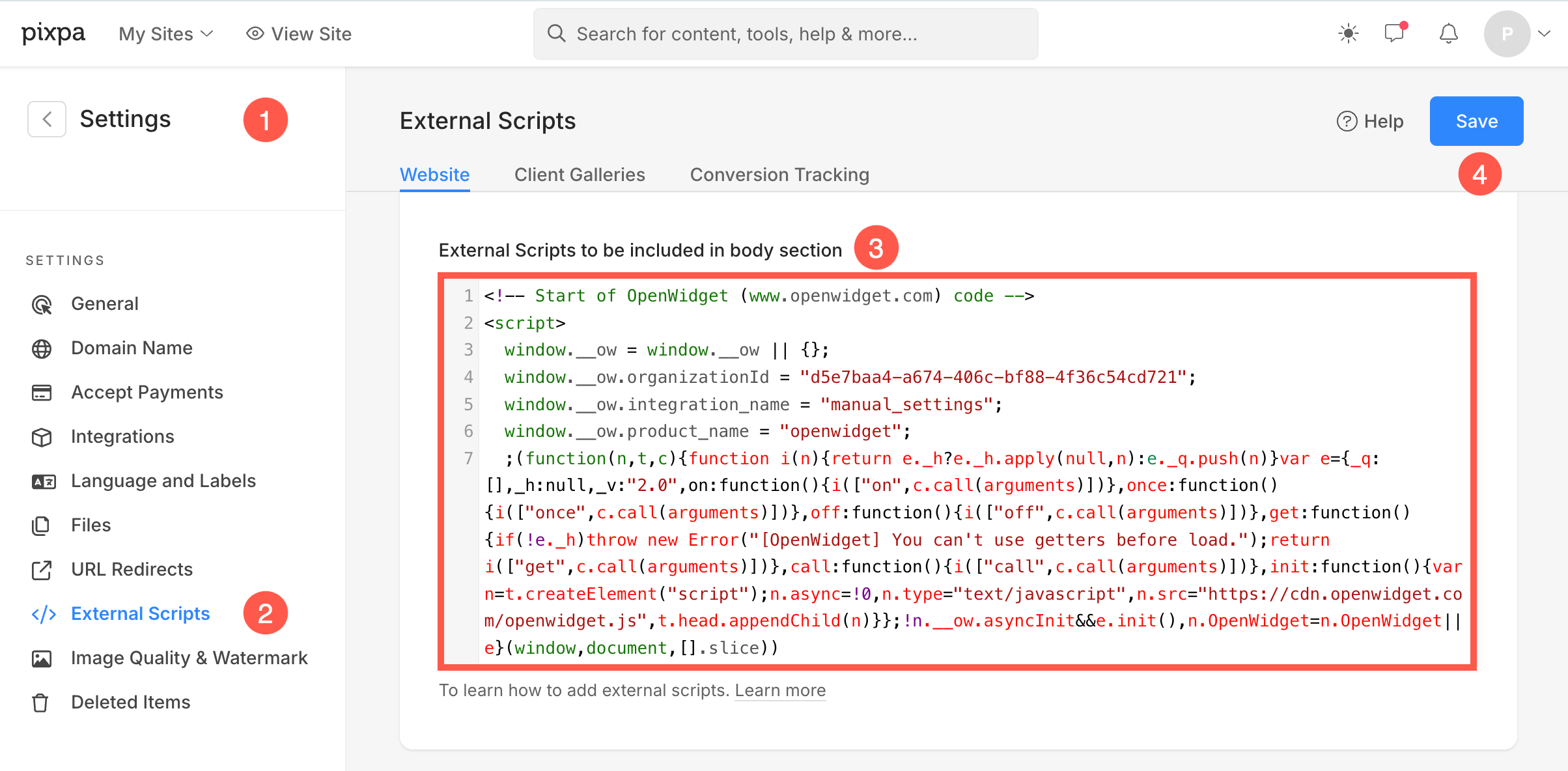
Task: Click inside the body scripts code editor
Action: click(957, 471)
